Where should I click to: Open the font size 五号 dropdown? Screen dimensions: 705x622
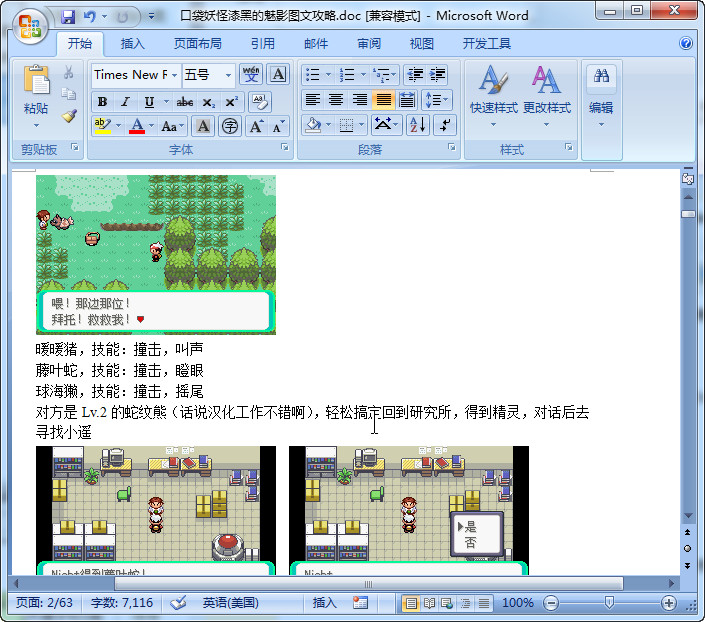click(x=228, y=75)
